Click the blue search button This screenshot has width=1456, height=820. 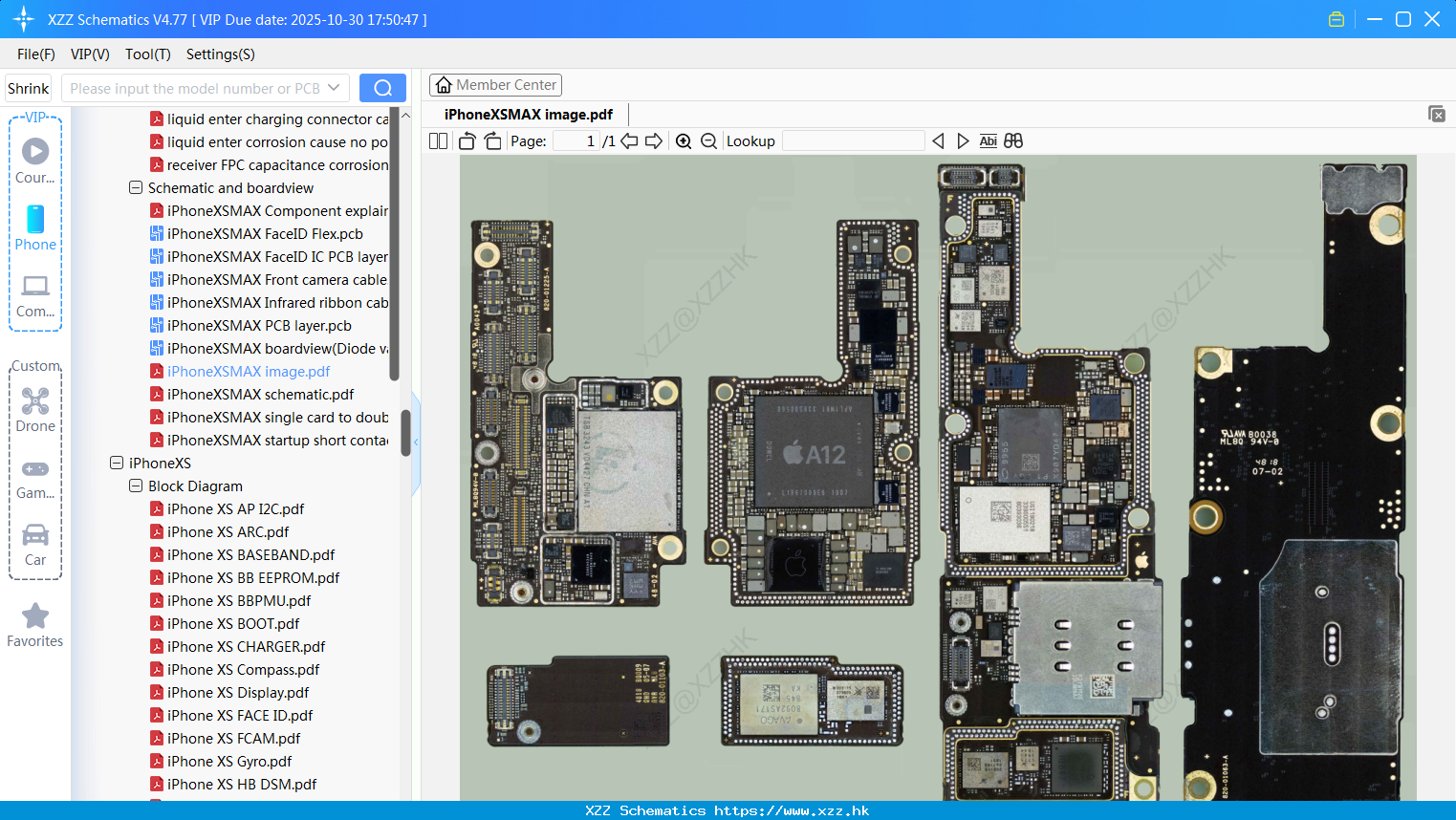[382, 88]
